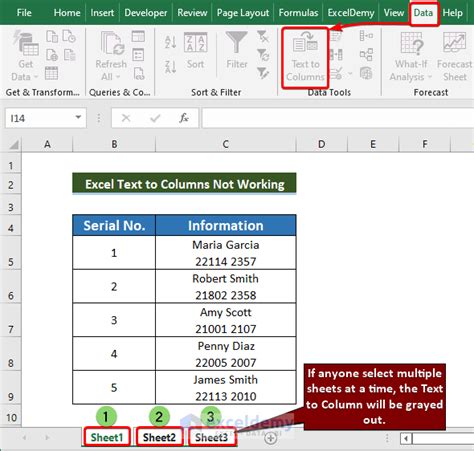Click the Name Box showing I14
The height and width of the screenshot is (451, 474).
(x=39, y=118)
